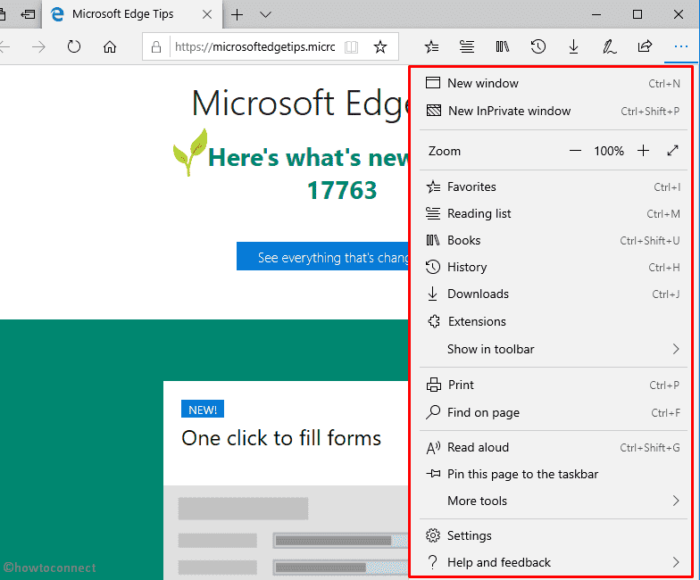The height and width of the screenshot is (580, 700).
Task: Choose New window menu item
Action: pyautogui.click(x=553, y=83)
